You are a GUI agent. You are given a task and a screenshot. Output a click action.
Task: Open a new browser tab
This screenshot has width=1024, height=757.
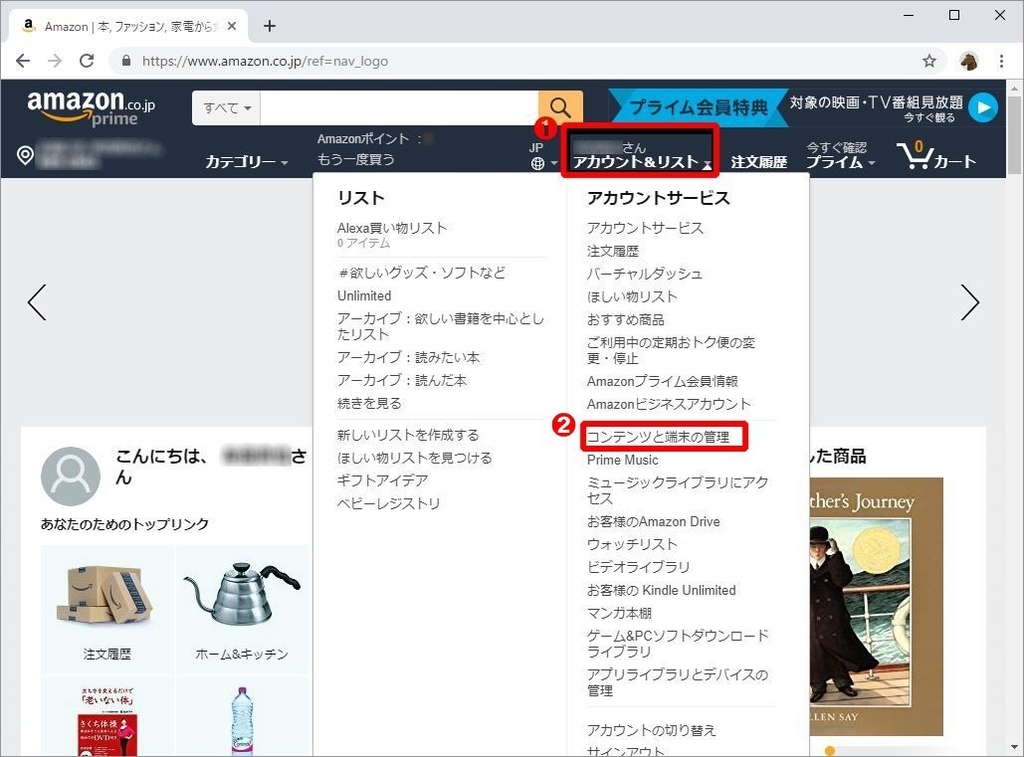coord(269,26)
